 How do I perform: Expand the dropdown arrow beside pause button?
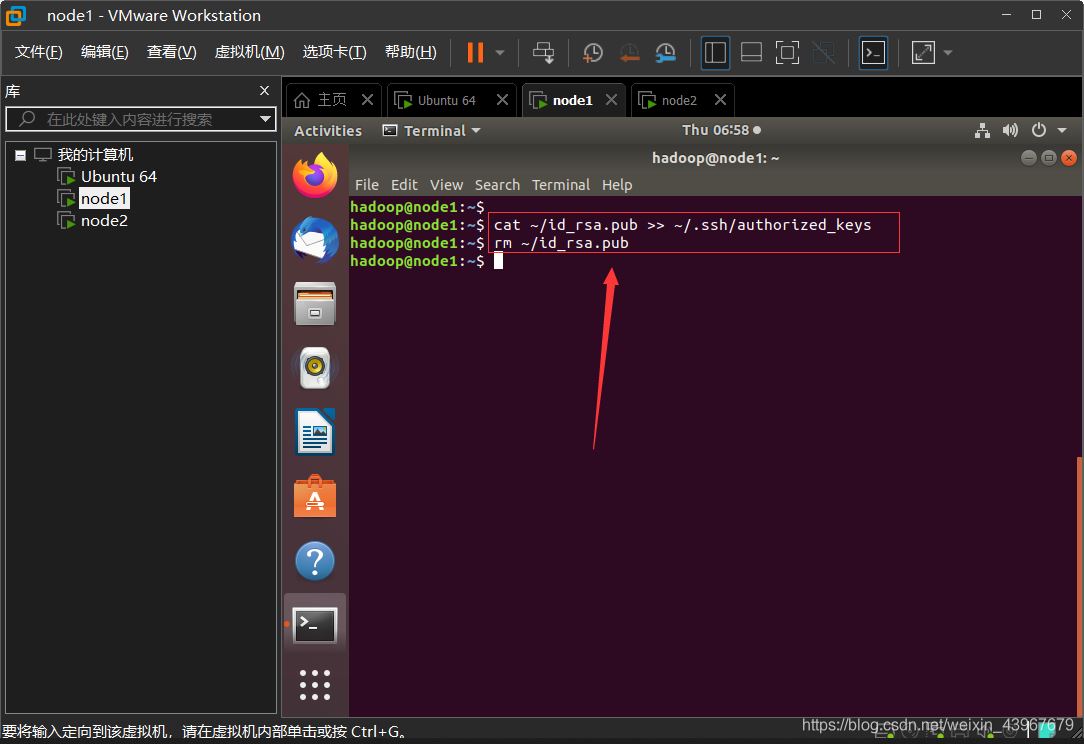(500, 53)
